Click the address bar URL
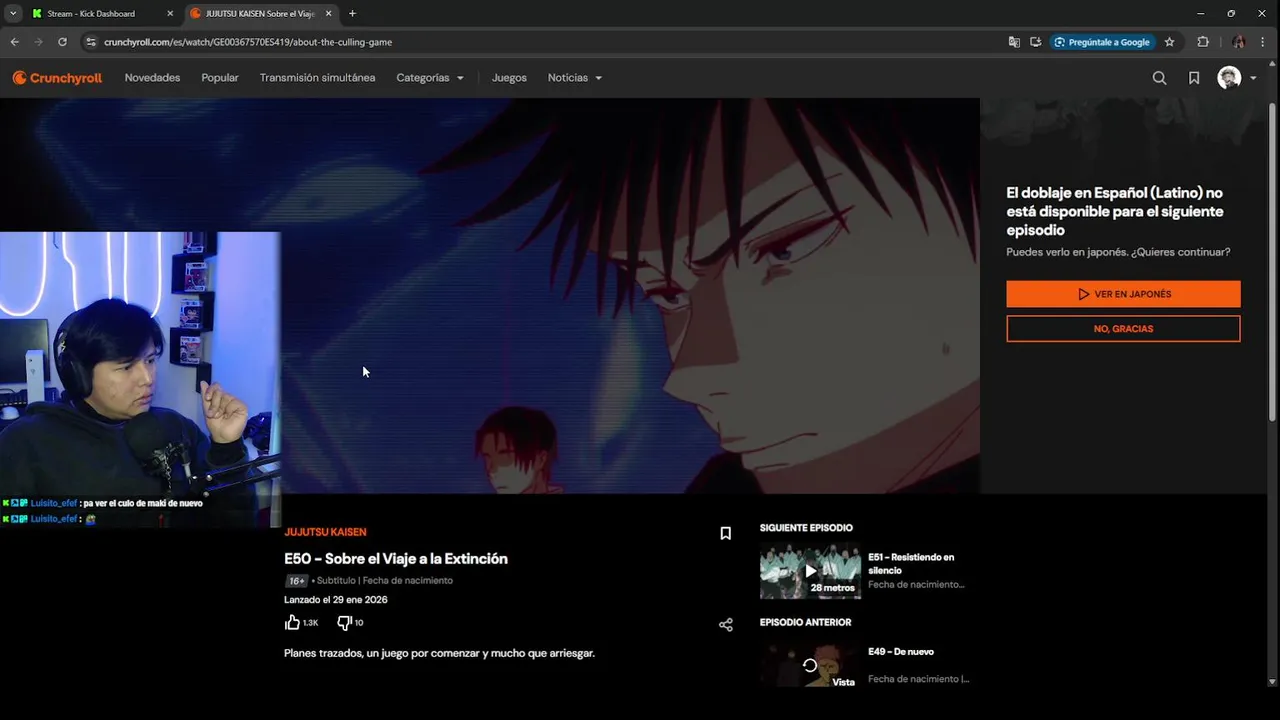The image size is (1280, 720). 248,42
